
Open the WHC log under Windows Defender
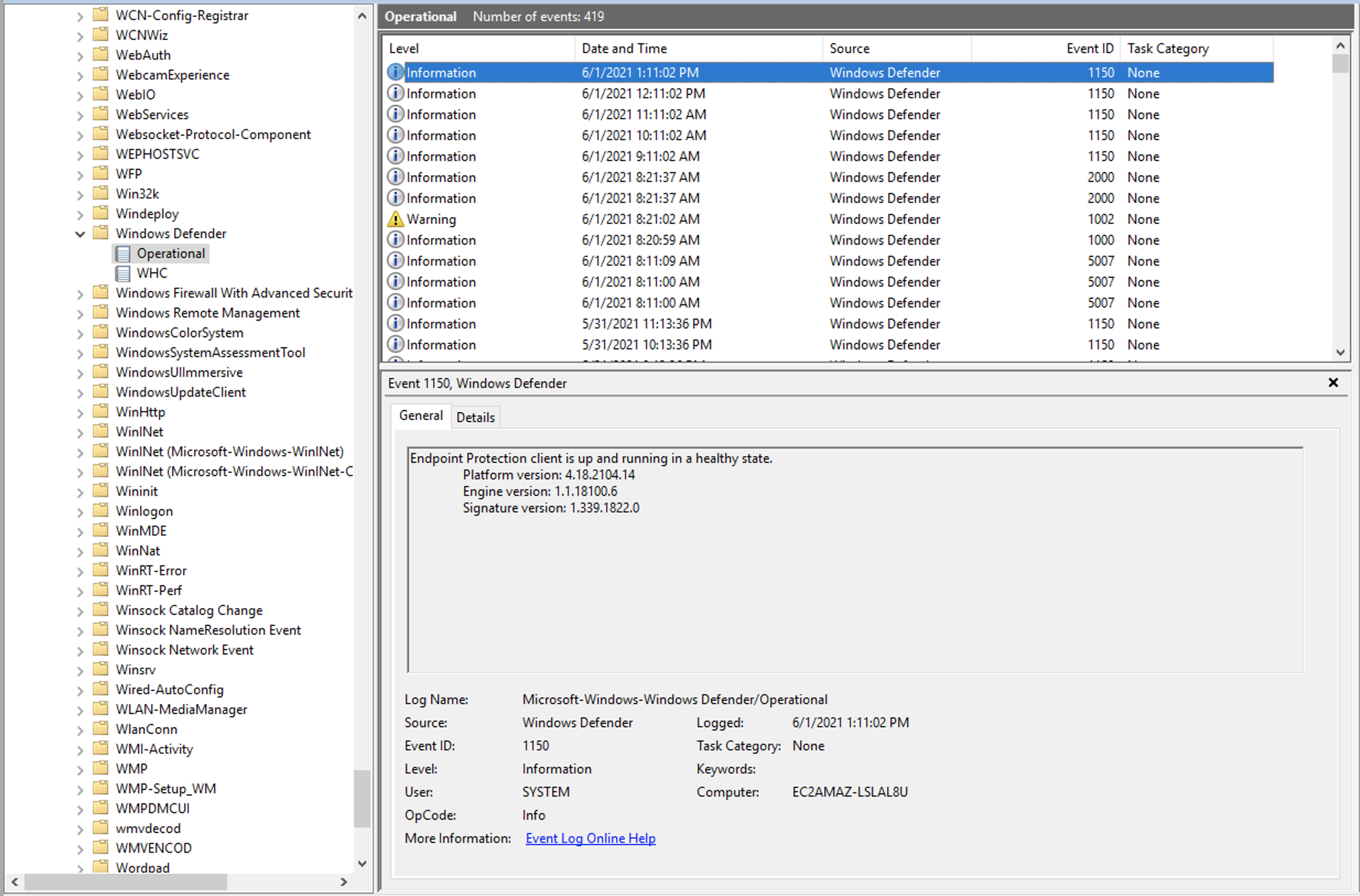coord(152,273)
